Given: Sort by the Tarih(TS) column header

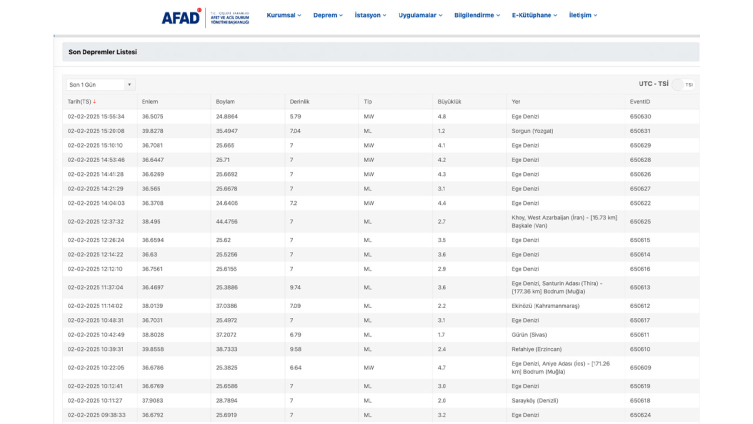Looking at the screenshot, I should (82, 101).
